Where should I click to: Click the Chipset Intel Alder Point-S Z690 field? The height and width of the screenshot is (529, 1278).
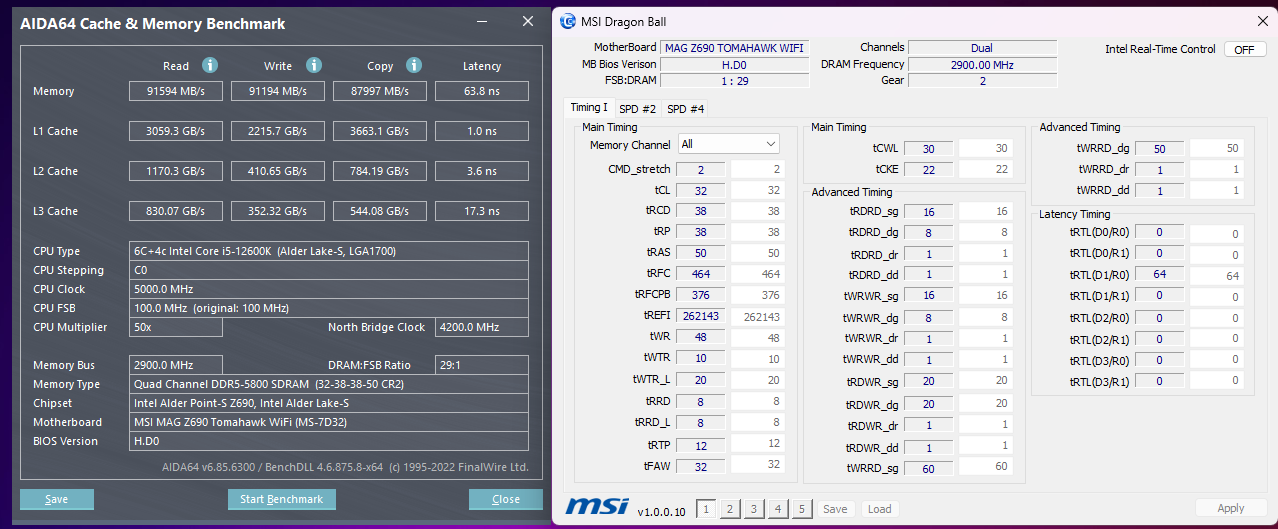(329, 403)
